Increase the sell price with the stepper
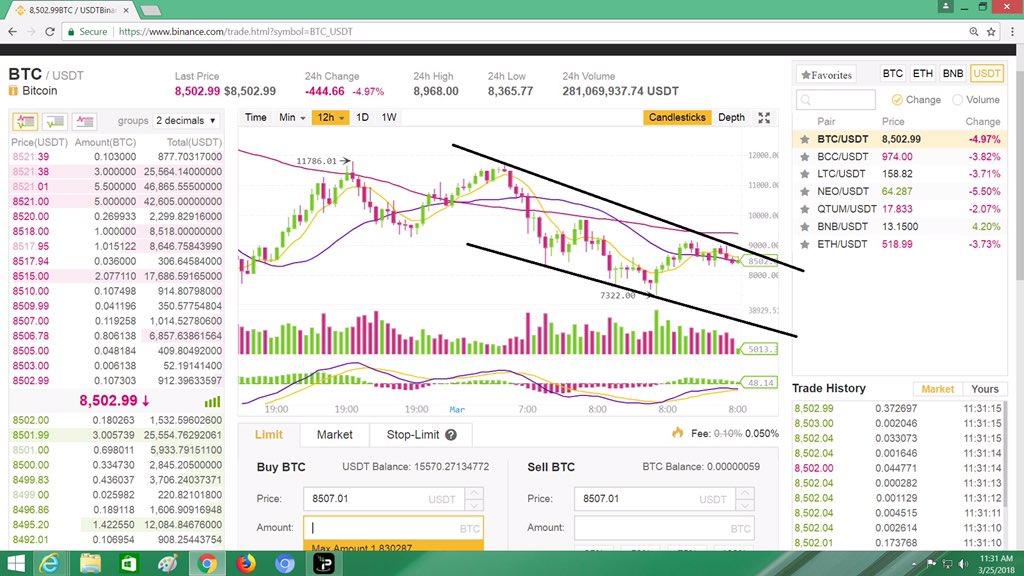Screen dimensions: 1024x576 pyautogui.click(x=745, y=493)
